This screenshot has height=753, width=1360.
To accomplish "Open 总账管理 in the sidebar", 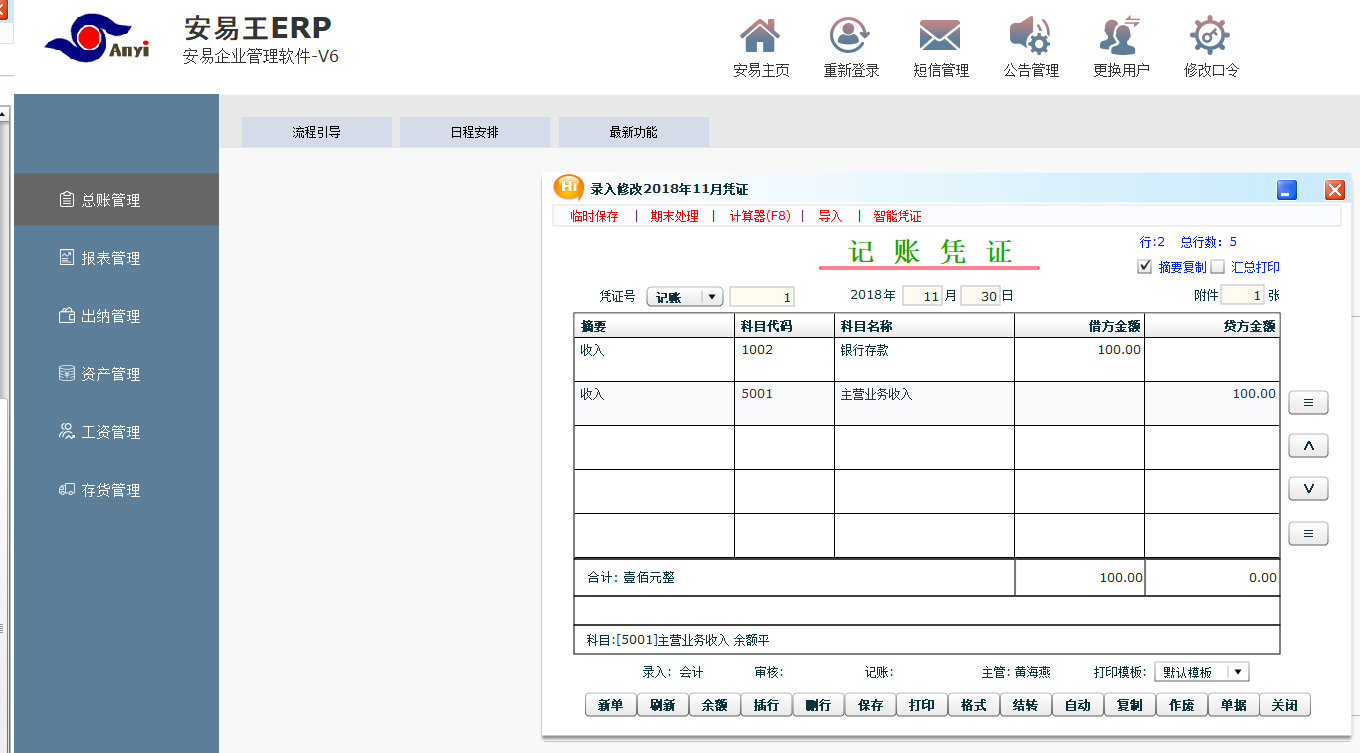I will click(116, 200).
